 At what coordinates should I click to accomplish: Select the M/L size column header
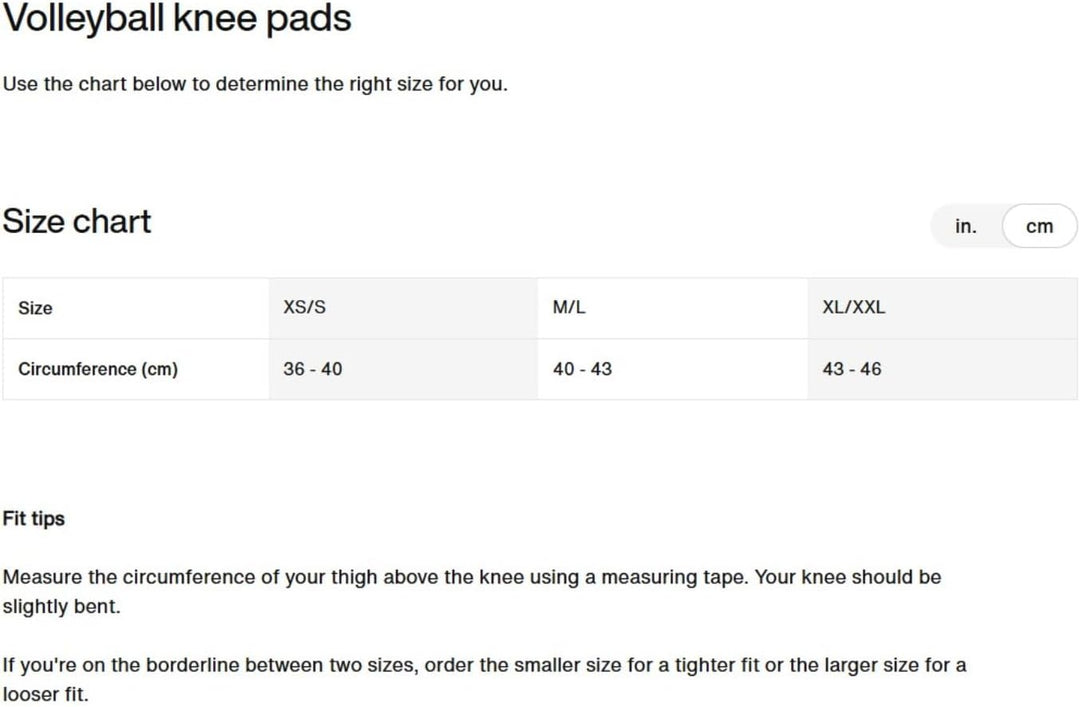tap(672, 307)
